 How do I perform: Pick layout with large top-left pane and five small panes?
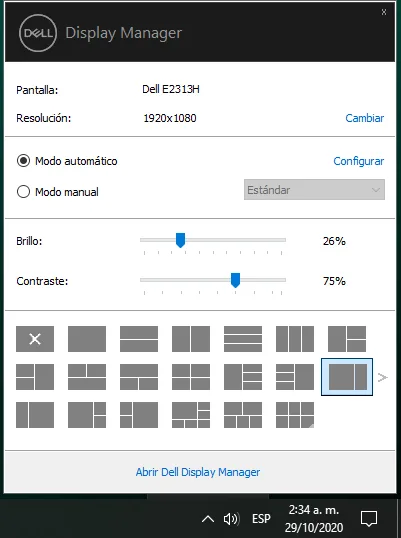191,415
